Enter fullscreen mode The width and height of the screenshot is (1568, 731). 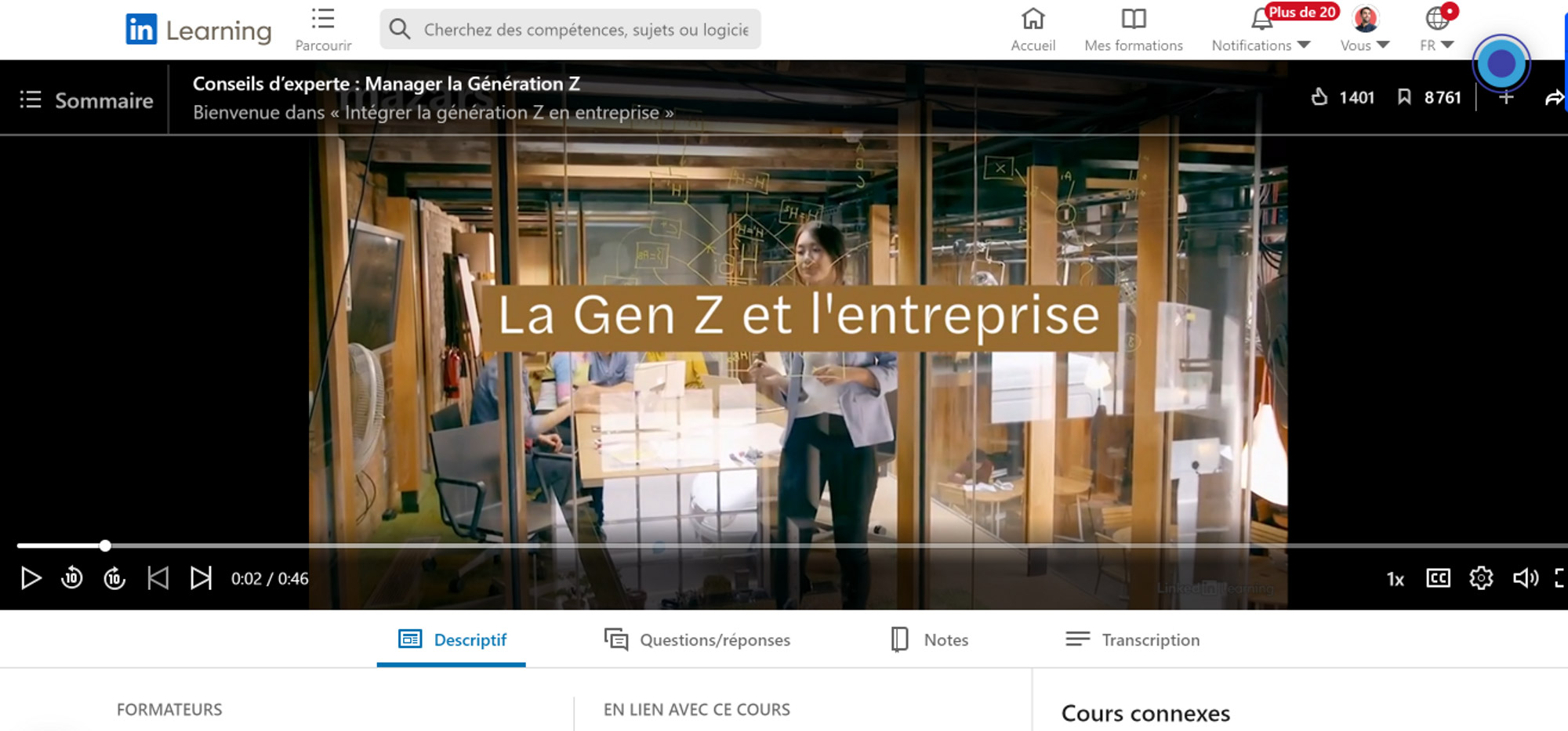[1560, 578]
